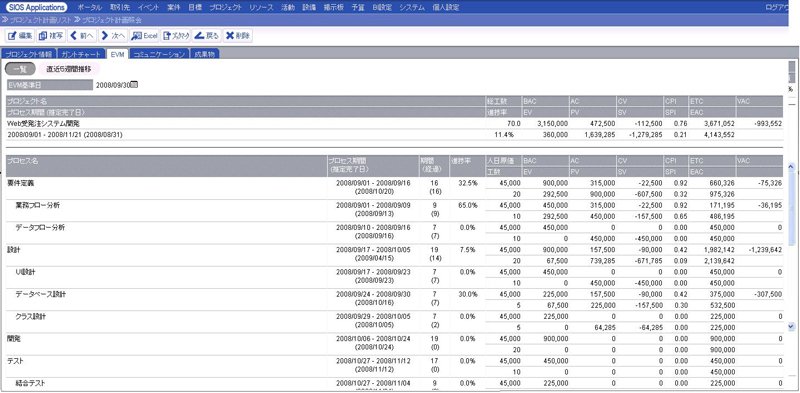Select the EVM tab
Image resolution: width=800 pixels, height=393 pixels.
coord(118,54)
